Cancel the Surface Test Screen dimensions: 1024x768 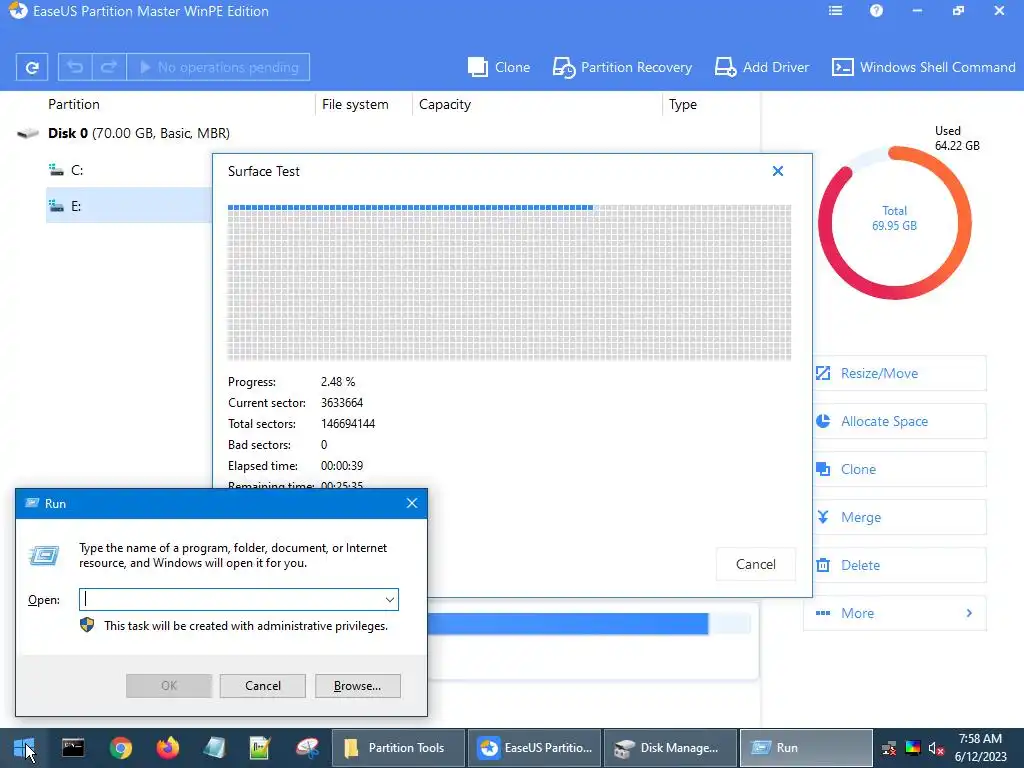[x=756, y=564]
